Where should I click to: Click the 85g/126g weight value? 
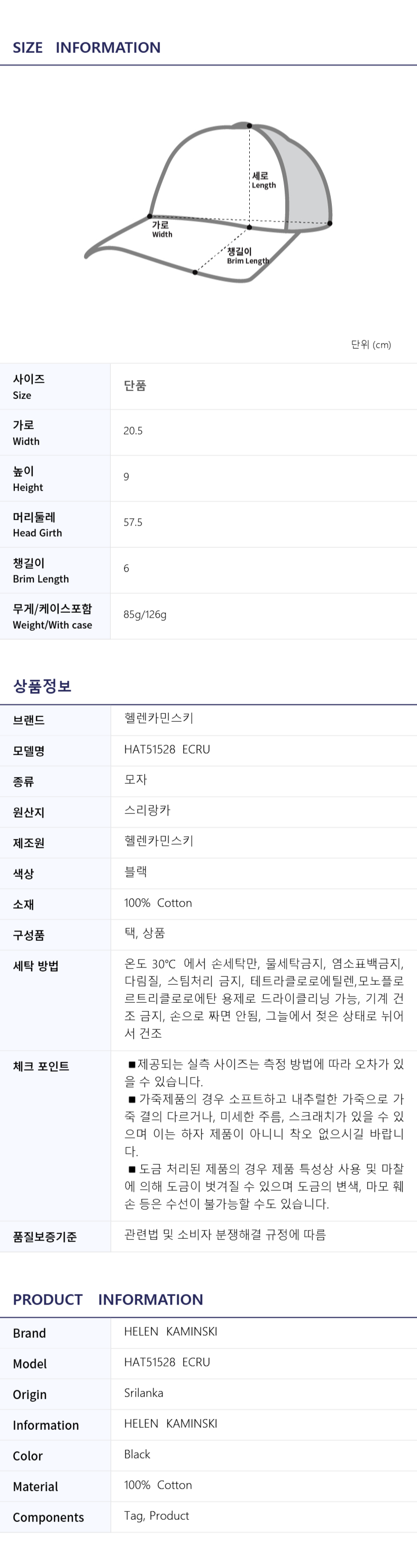[x=145, y=615]
